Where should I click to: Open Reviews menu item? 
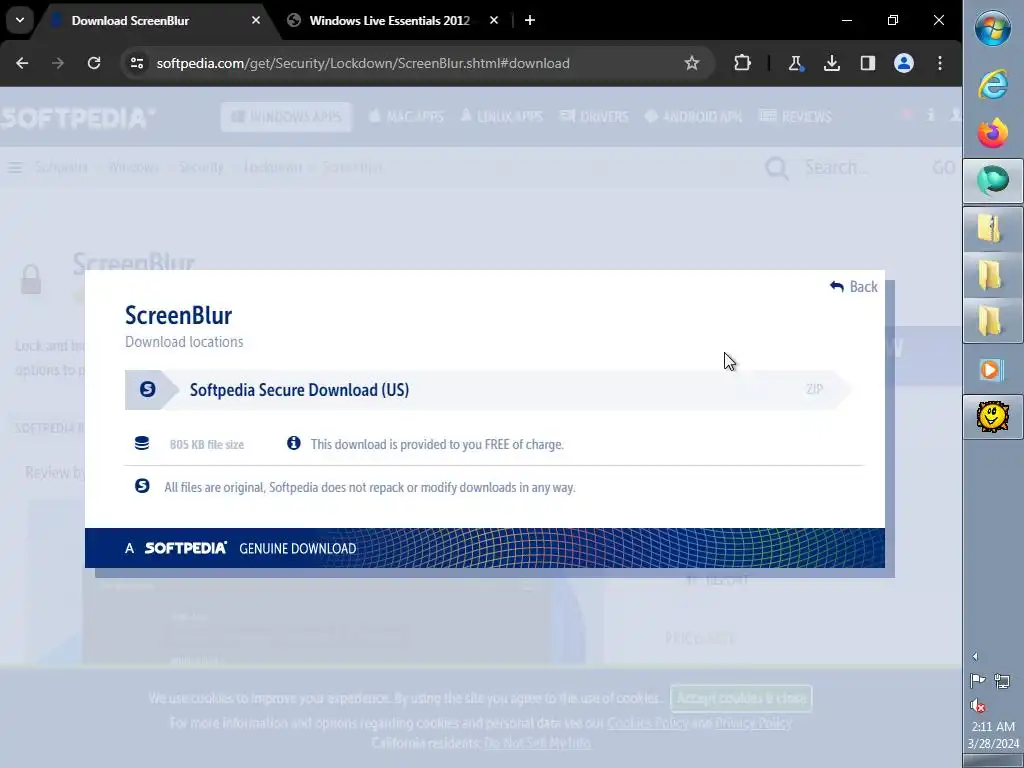(795, 117)
